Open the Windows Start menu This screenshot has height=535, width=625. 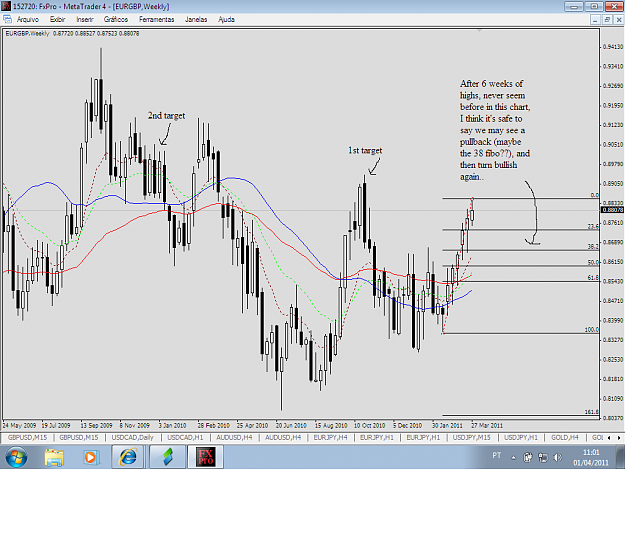coord(16,457)
